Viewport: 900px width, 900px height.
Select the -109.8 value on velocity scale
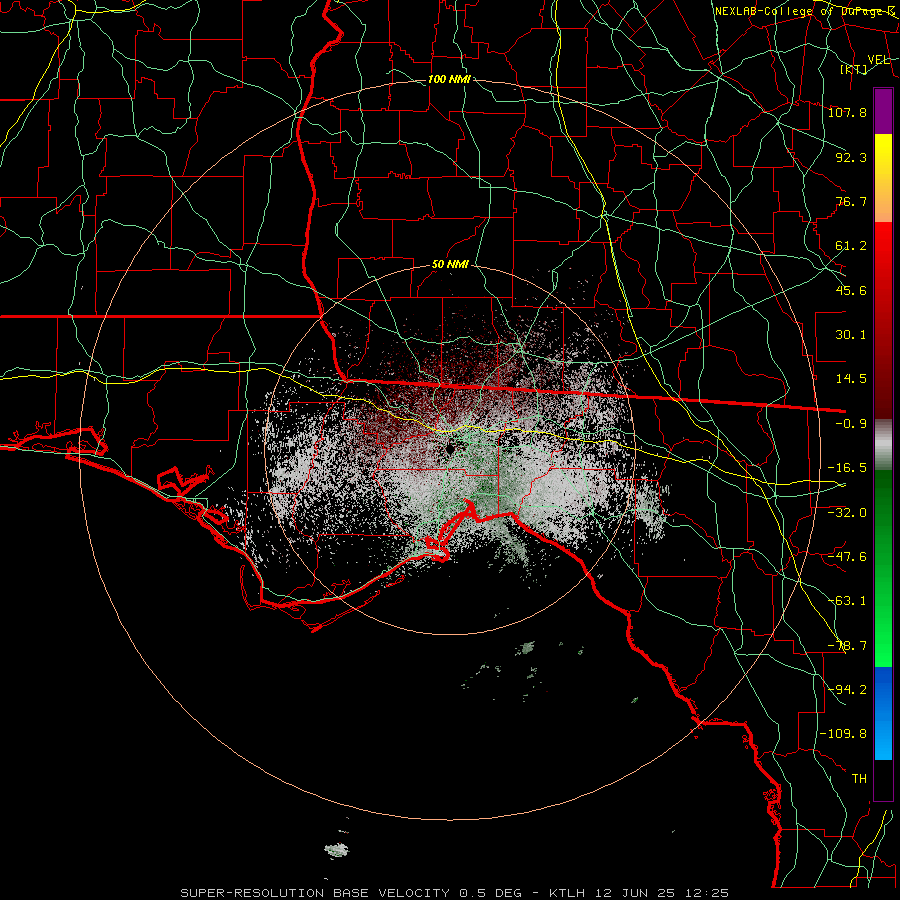843,734
